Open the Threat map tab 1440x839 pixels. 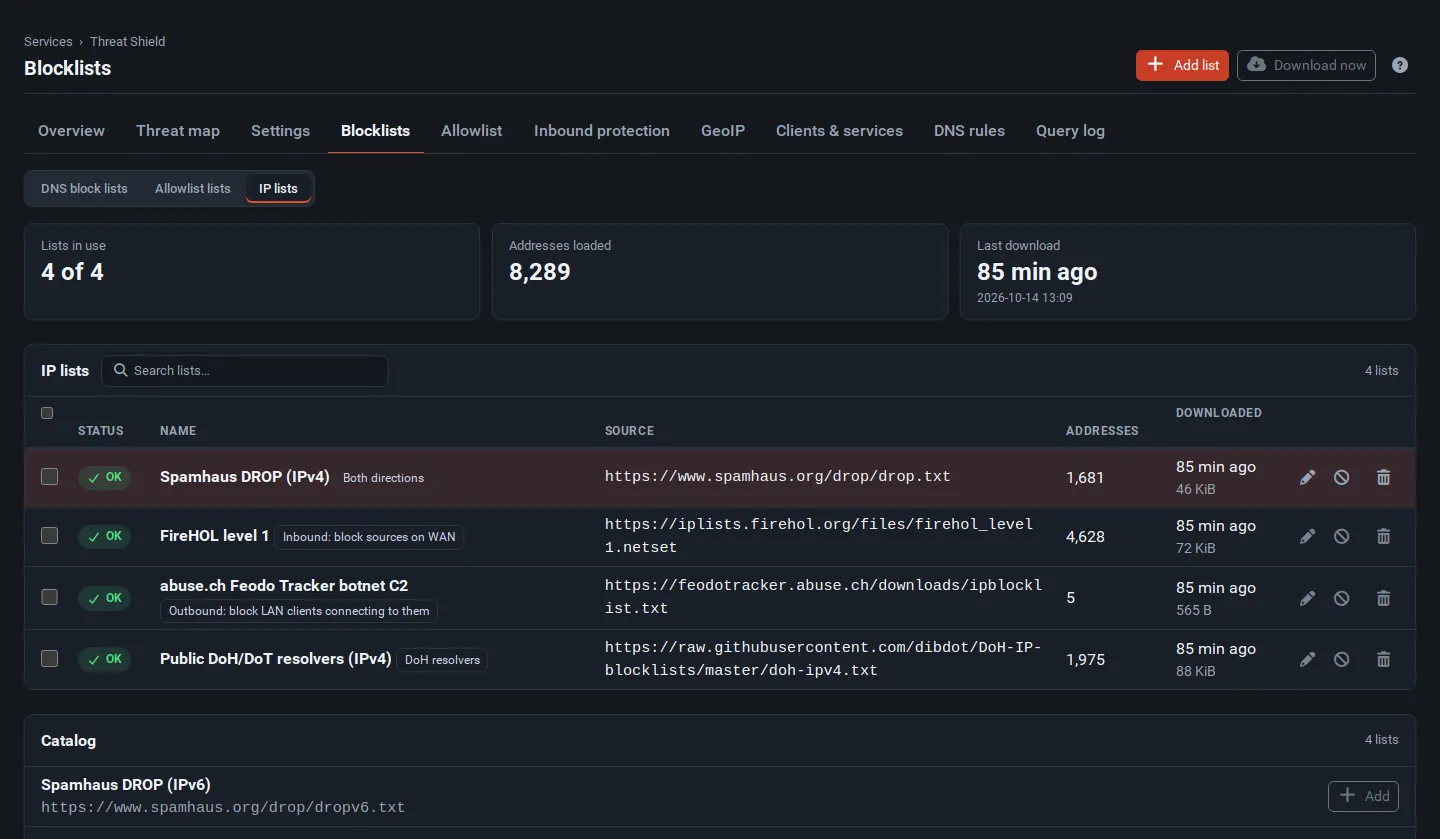(x=178, y=131)
